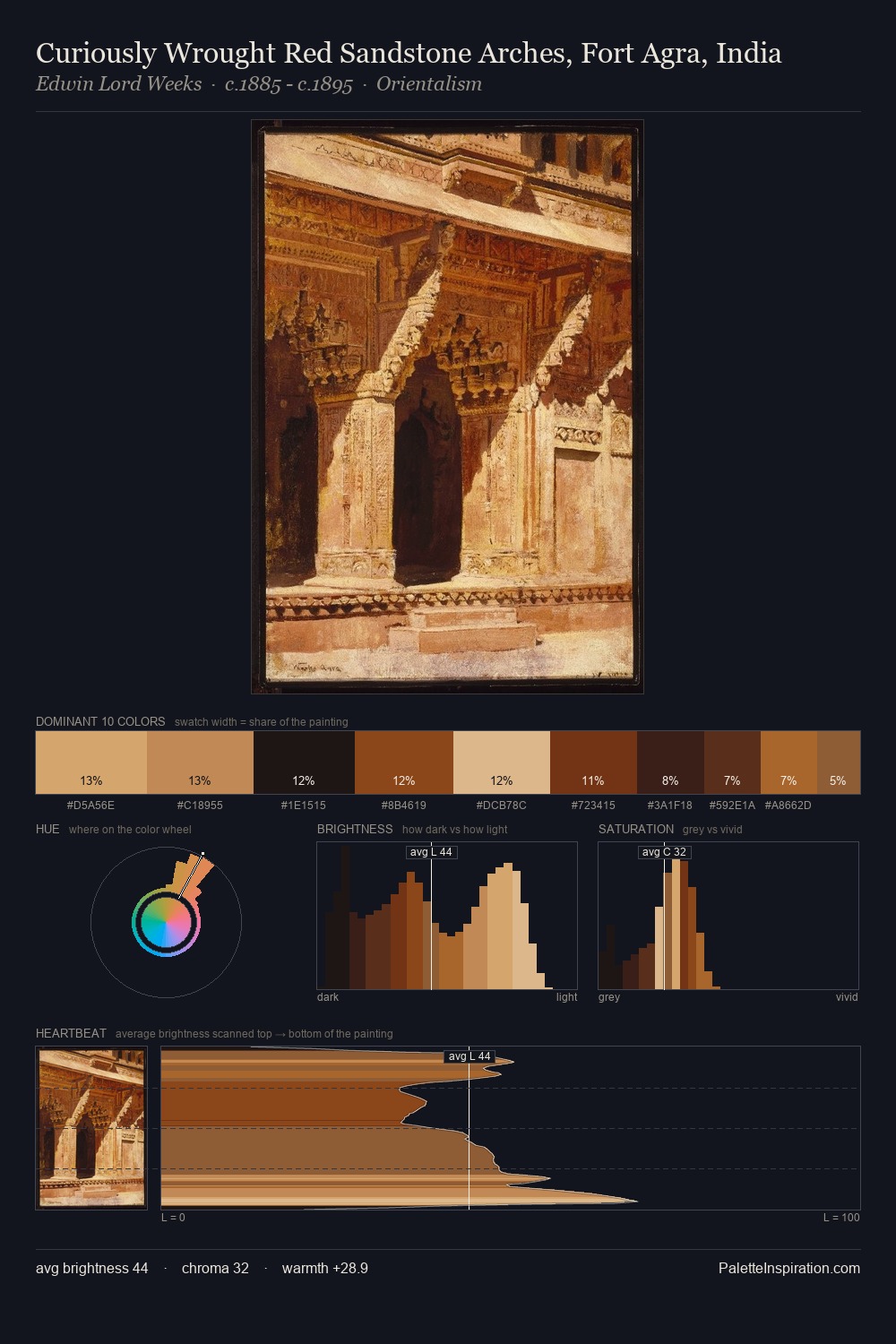
Task: Select the pale #DCB78C swatch
Action: click(x=502, y=762)
